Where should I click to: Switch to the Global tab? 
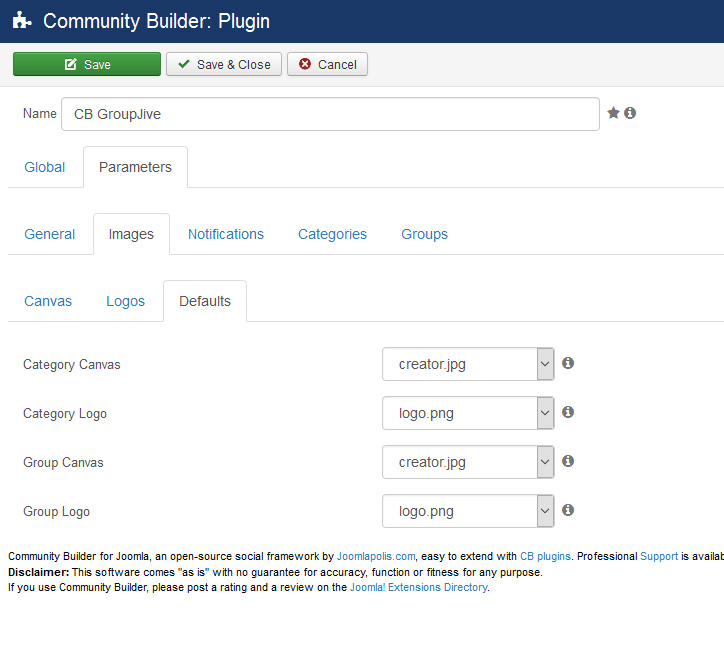pos(45,167)
